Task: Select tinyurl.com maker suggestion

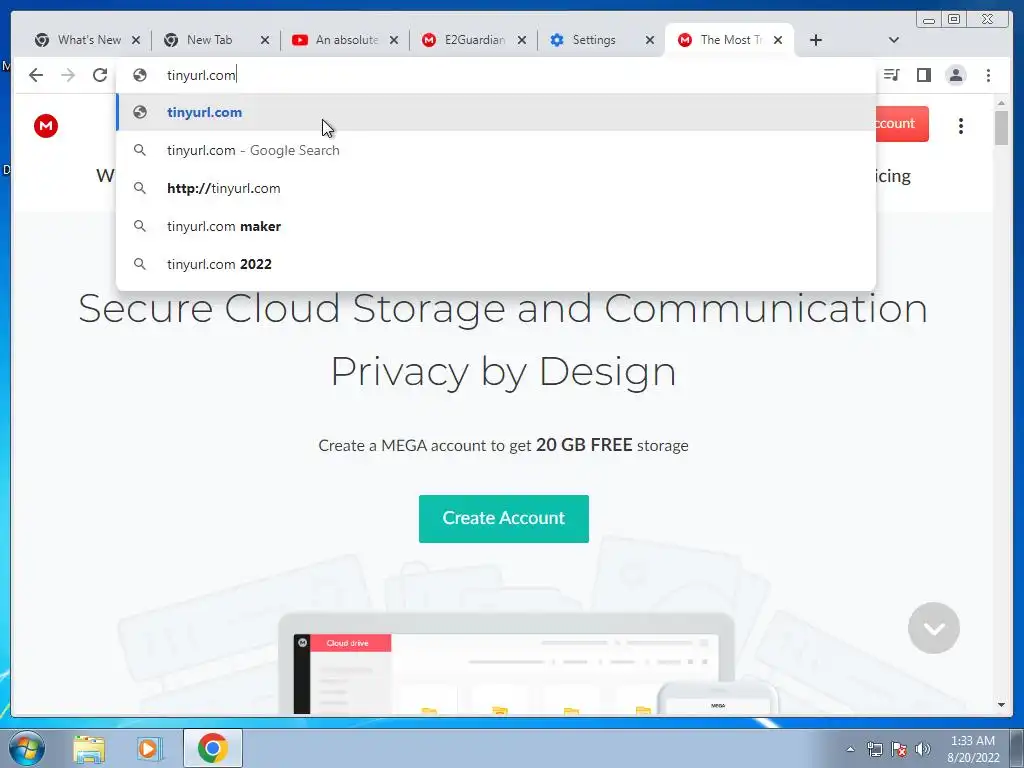Action: [x=496, y=226]
